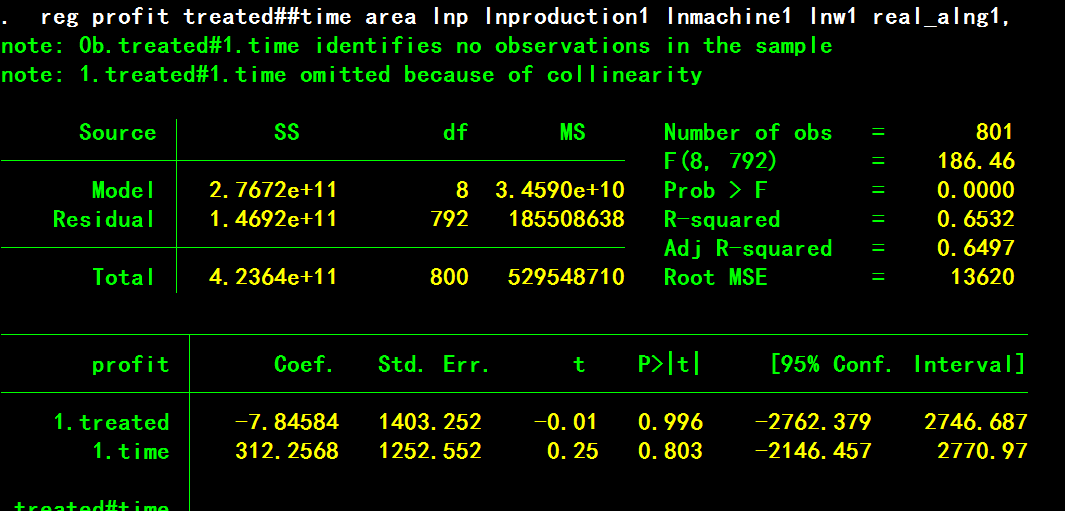The image size is (1065, 511).
Task: Click the 'profit' dependent variable header
Action: [130, 365]
